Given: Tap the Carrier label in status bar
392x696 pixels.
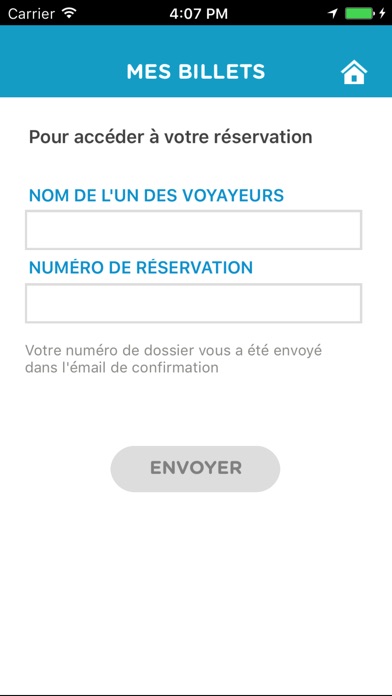Looking at the screenshot, I should (32, 13).
